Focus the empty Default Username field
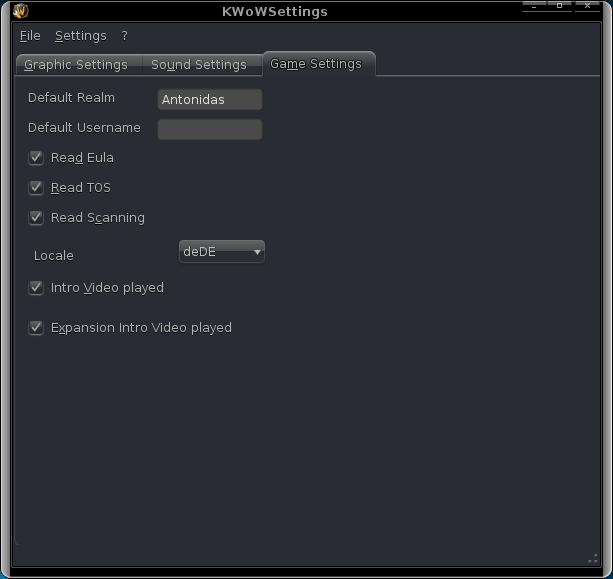 (210, 129)
